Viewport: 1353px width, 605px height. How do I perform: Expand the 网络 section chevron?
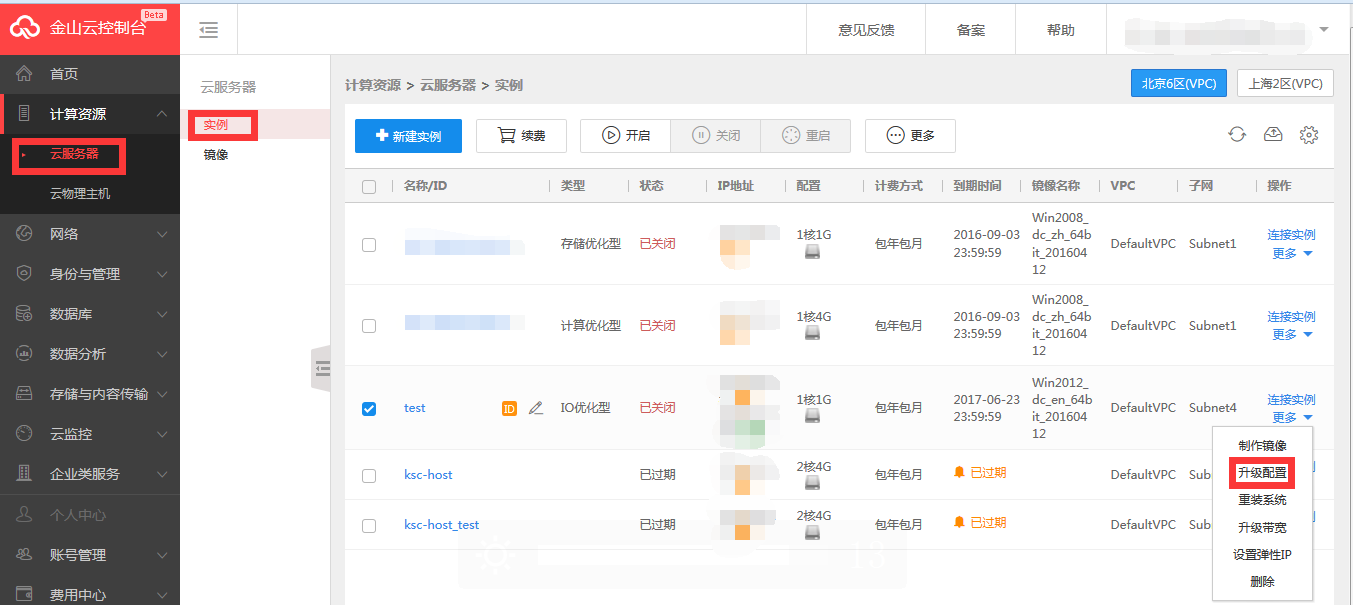click(162, 234)
